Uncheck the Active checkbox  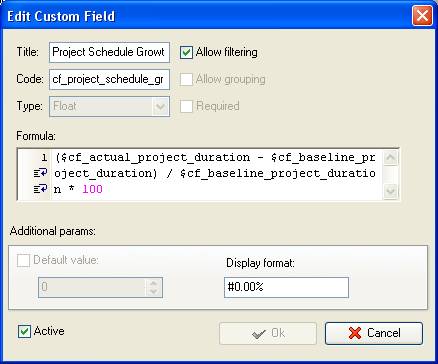click(x=24, y=332)
